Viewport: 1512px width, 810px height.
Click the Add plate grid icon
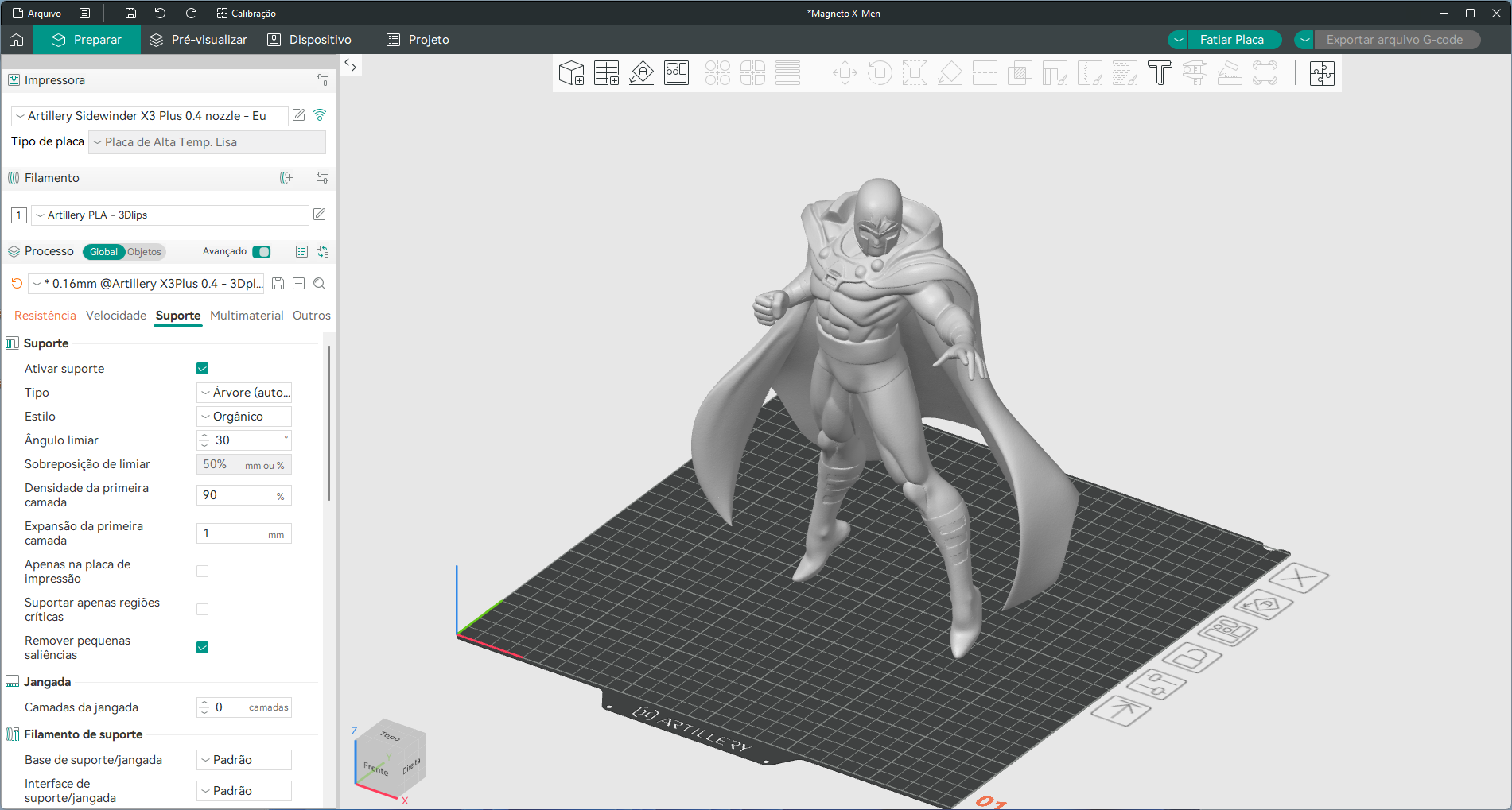(x=606, y=73)
